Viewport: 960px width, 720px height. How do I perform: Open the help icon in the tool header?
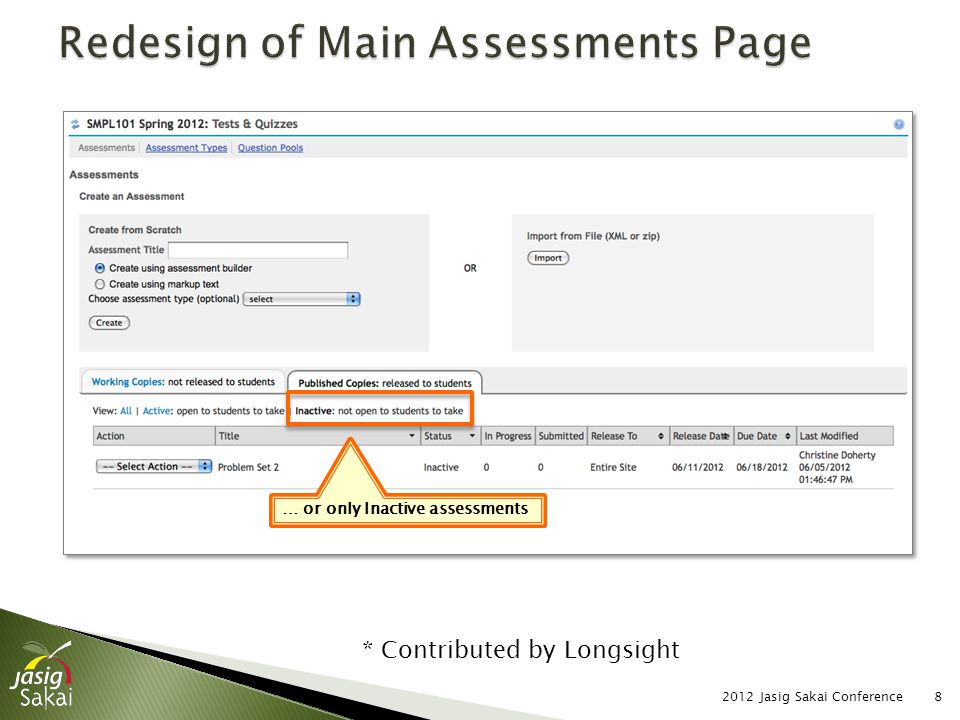click(x=898, y=124)
